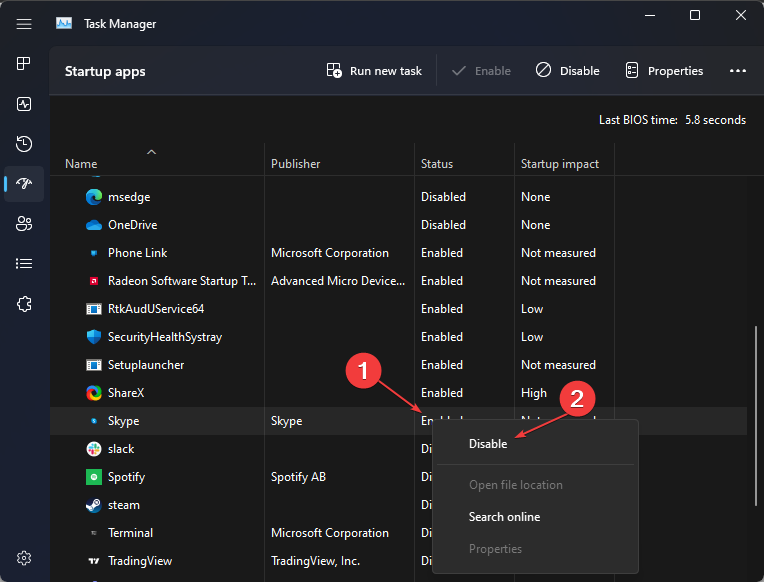
Task: Select the Skype row name
Action: [x=123, y=421]
